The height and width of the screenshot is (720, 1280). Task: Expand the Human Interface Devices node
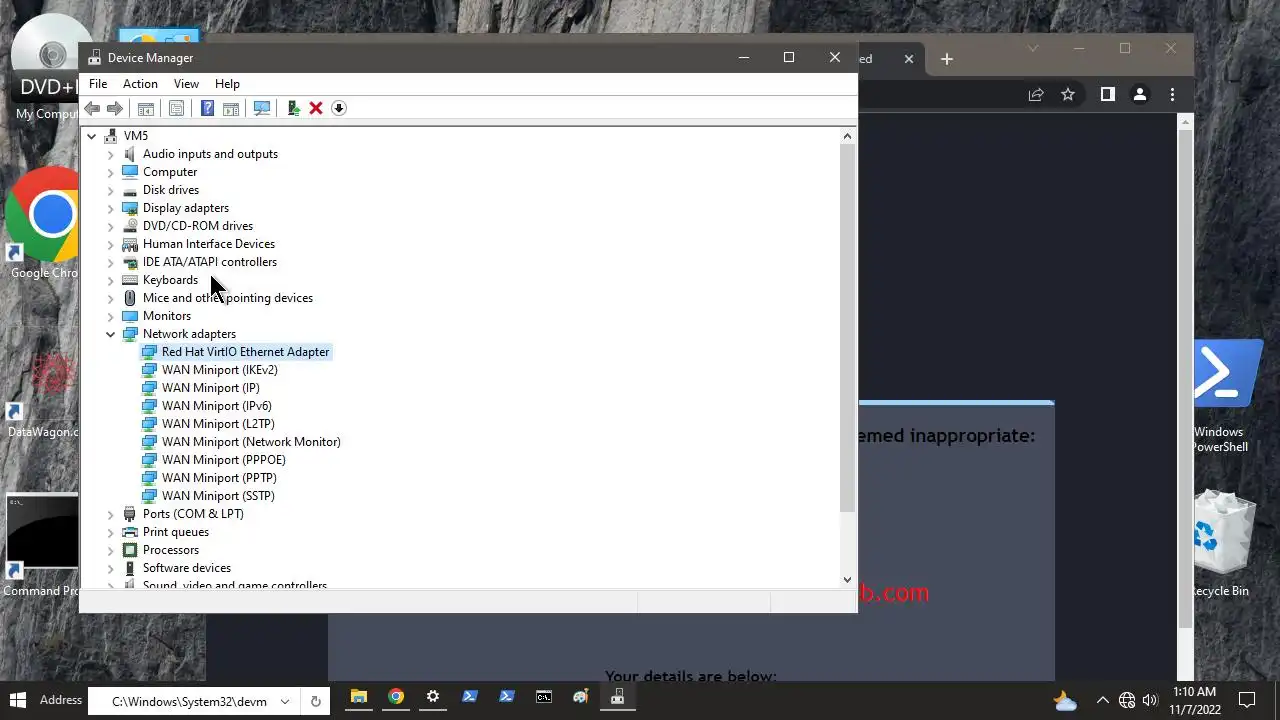coord(111,244)
